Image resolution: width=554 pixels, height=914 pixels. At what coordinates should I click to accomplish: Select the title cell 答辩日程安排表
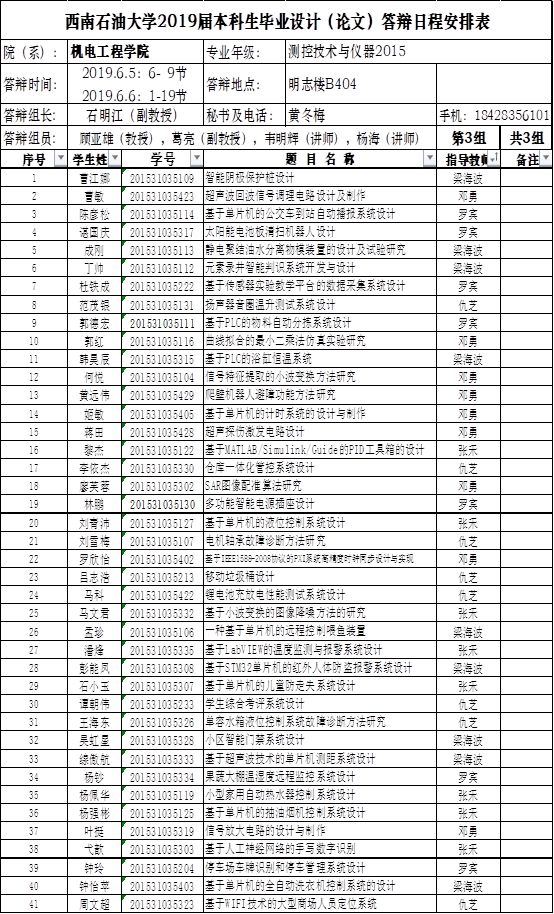(277, 21)
